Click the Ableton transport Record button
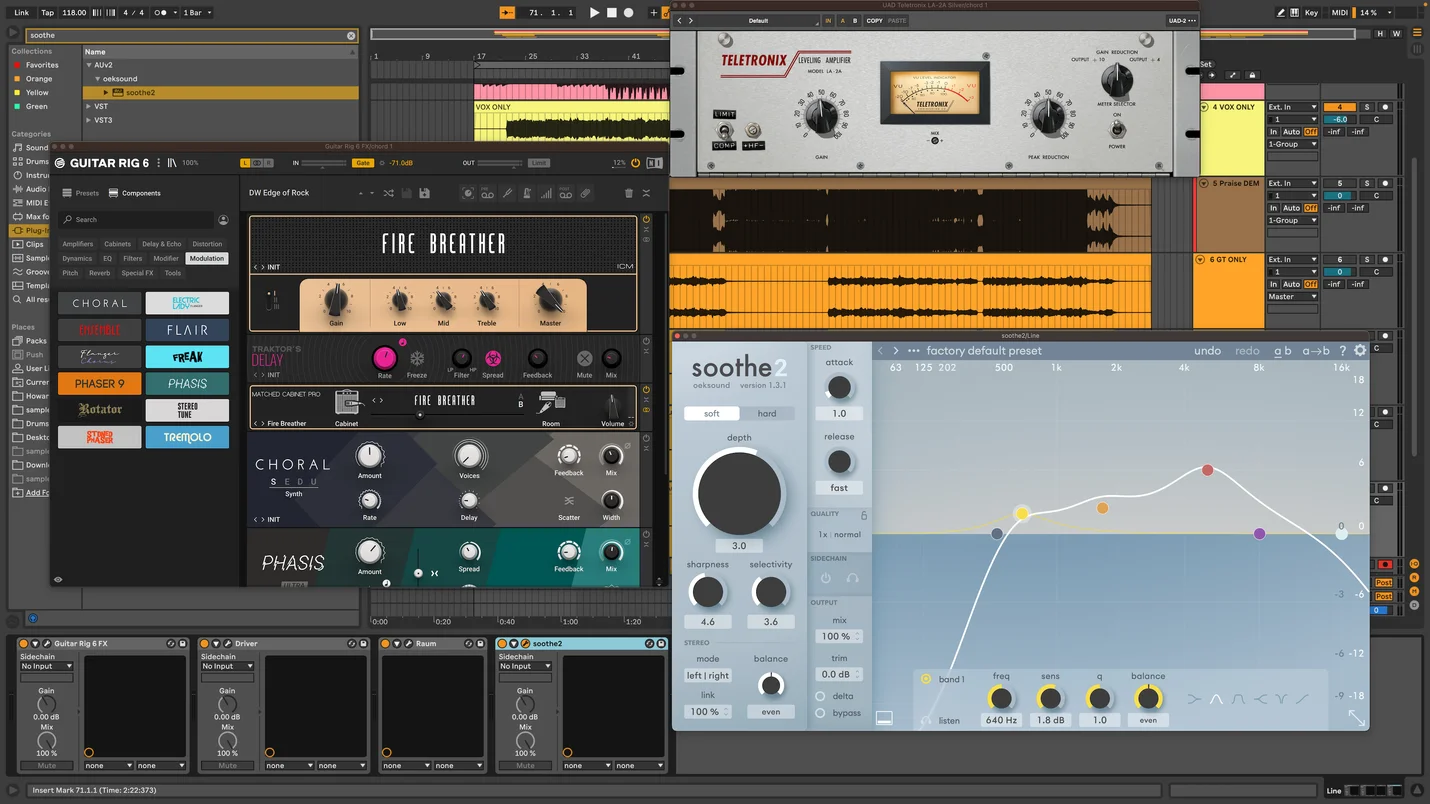Screen dimensions: 1430x804 (x=629, y=13)
